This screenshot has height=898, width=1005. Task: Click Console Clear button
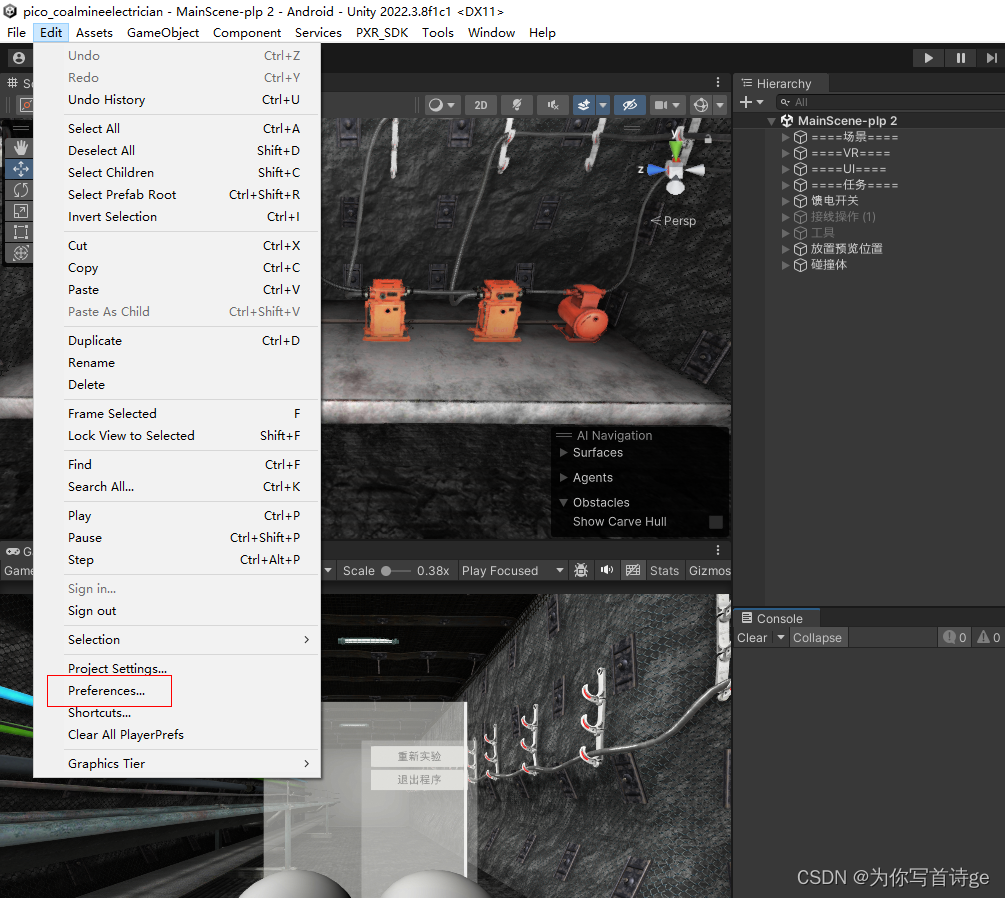click(x=752, y=638)
